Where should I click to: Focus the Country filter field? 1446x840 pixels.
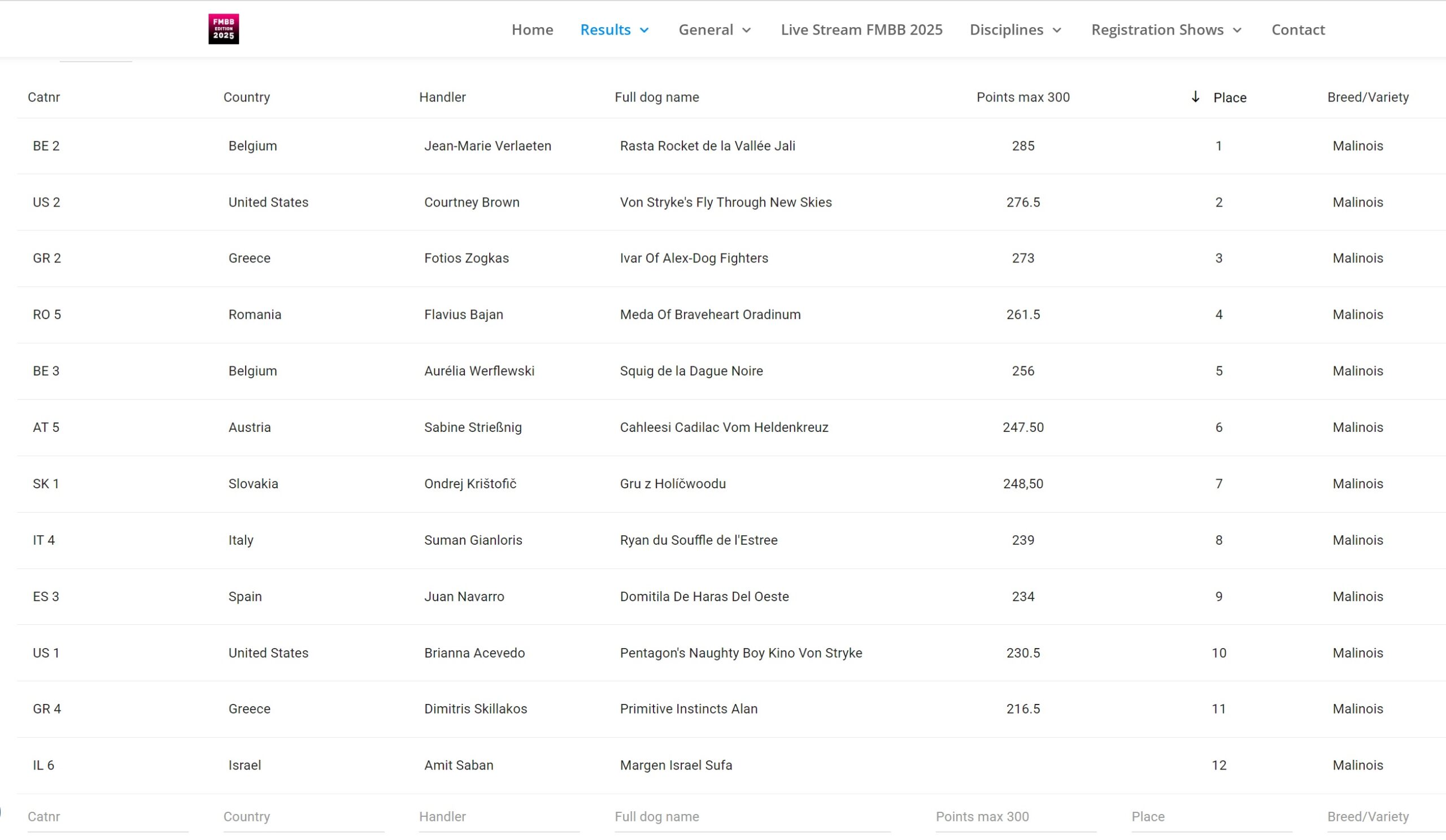pos(303,816)
